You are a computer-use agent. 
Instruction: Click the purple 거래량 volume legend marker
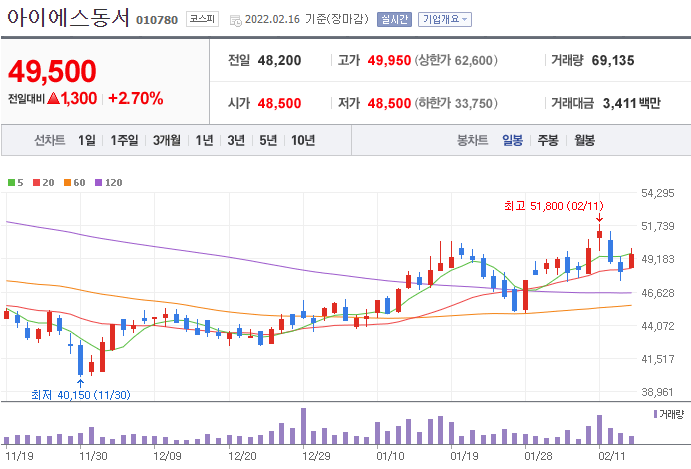click(x=655, y=414)
